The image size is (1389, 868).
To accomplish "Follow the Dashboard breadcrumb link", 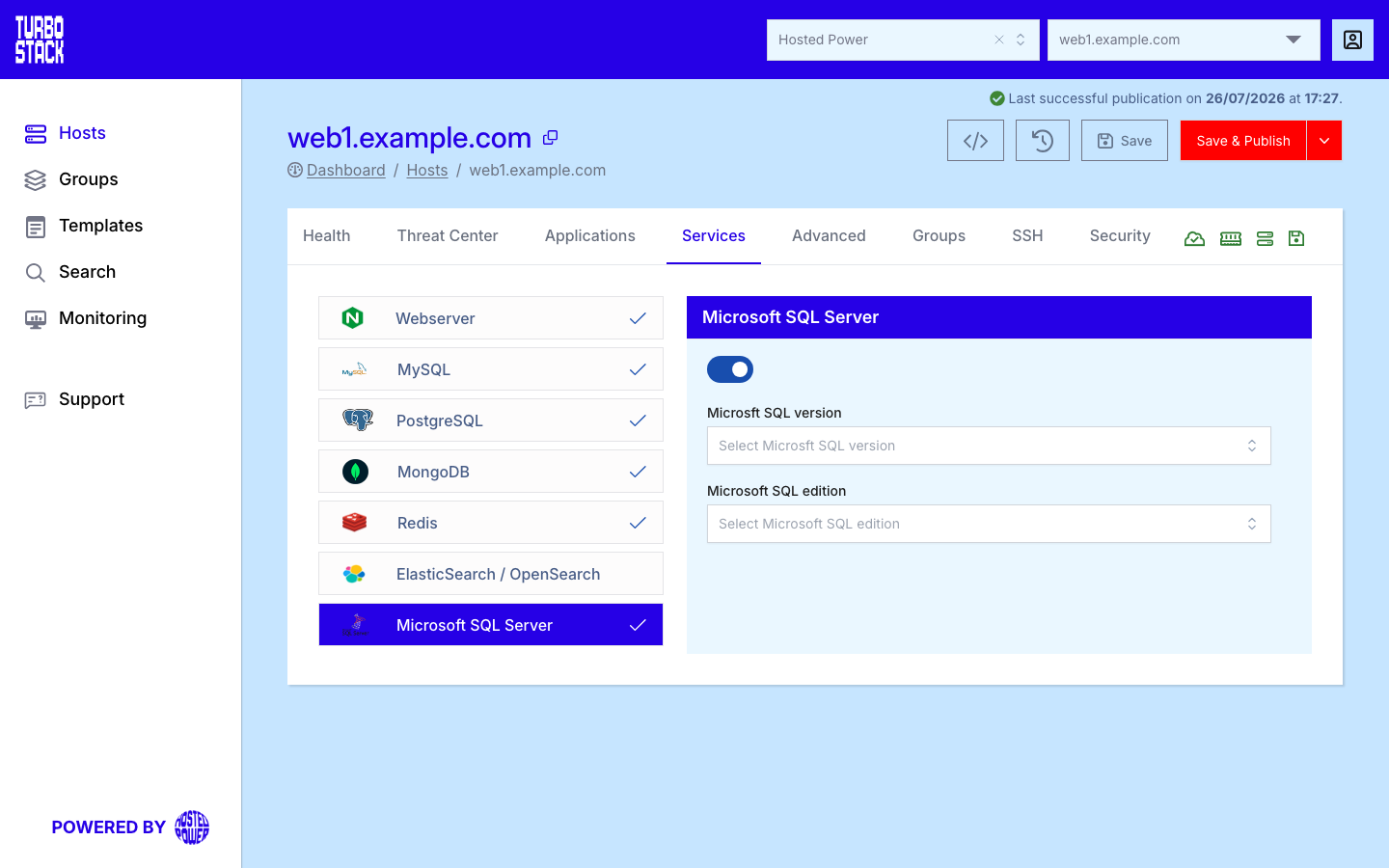I will 345,170.
